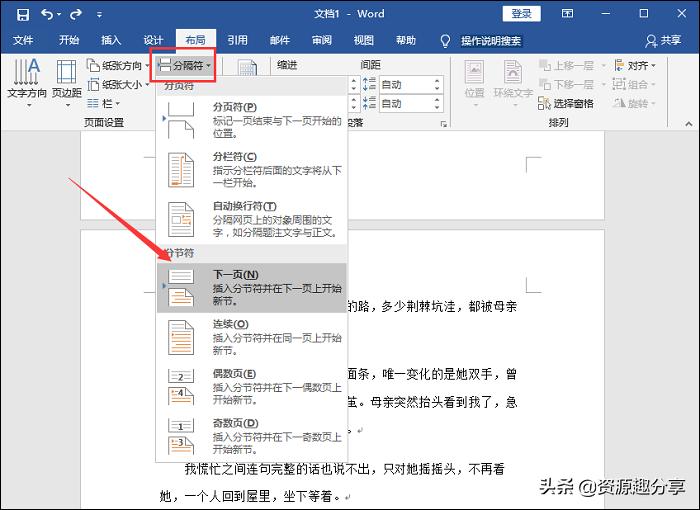
Task: Open the 下移一层 dropdown arrow
Action: tap(603, 84)
